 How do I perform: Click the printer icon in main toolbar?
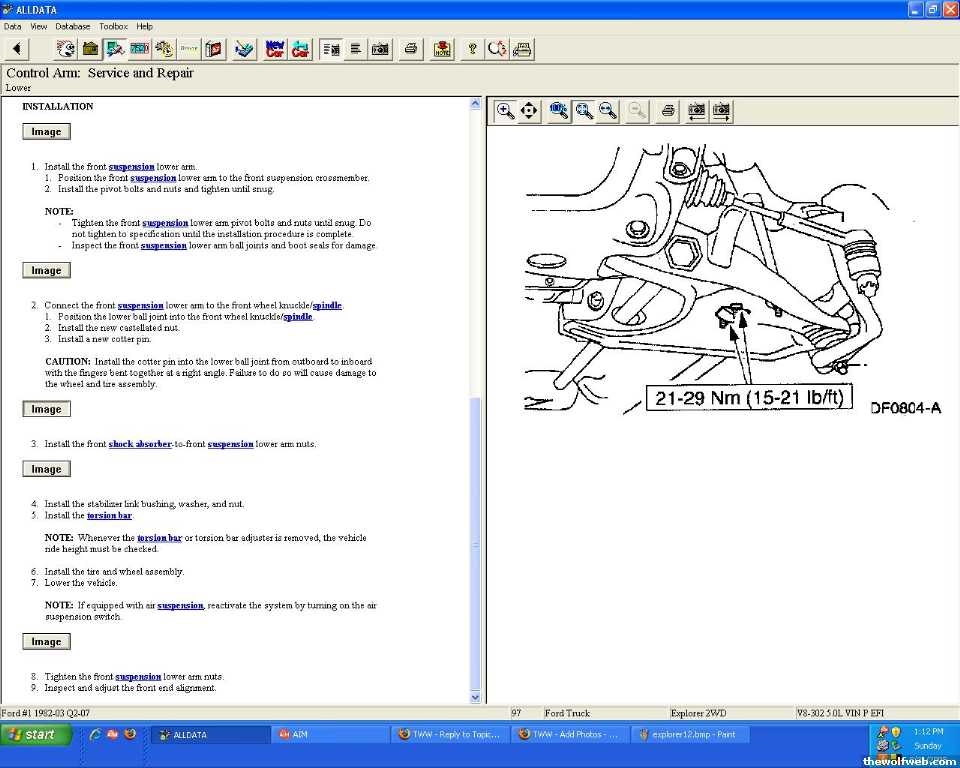point(410,48)
